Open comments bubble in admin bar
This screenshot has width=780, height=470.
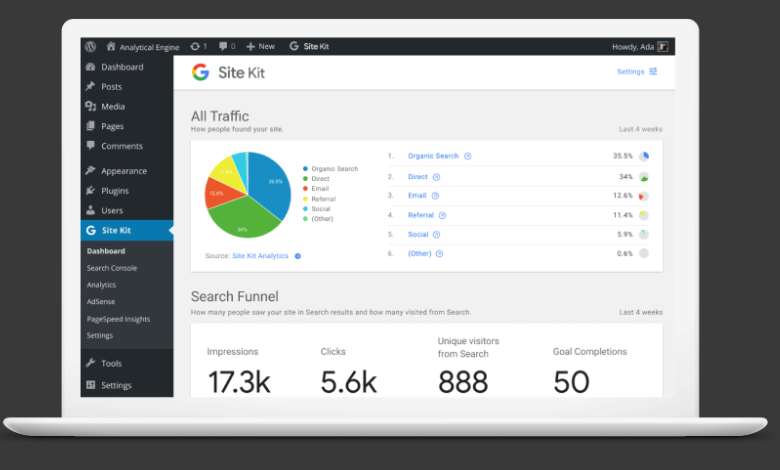click(x=223, y=46)
